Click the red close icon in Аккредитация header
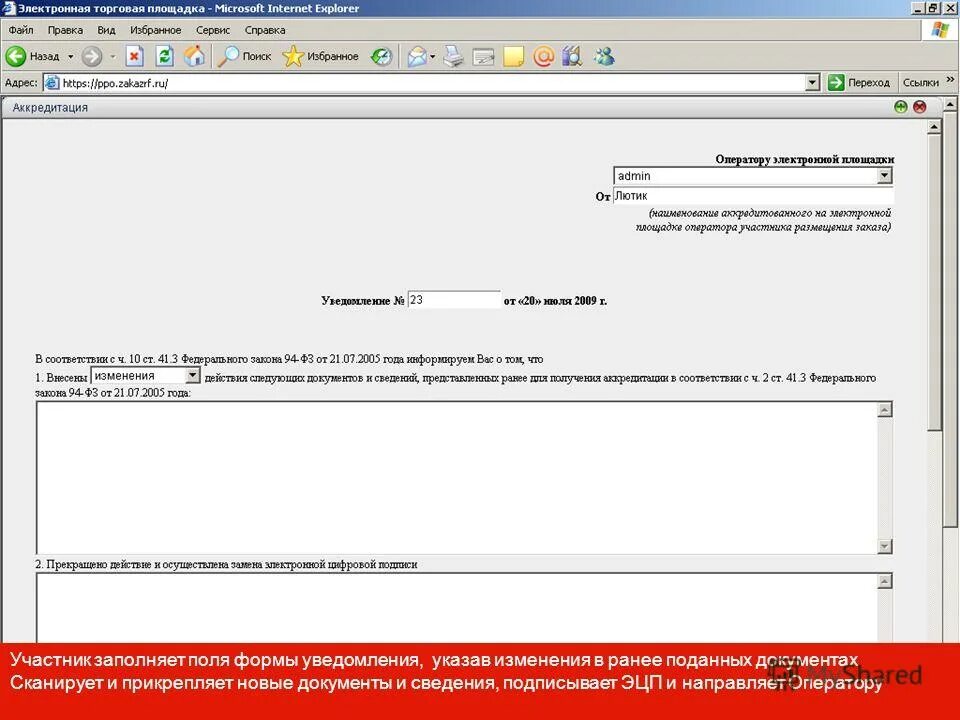Viewport: 960px width, 720px height. 920,107
